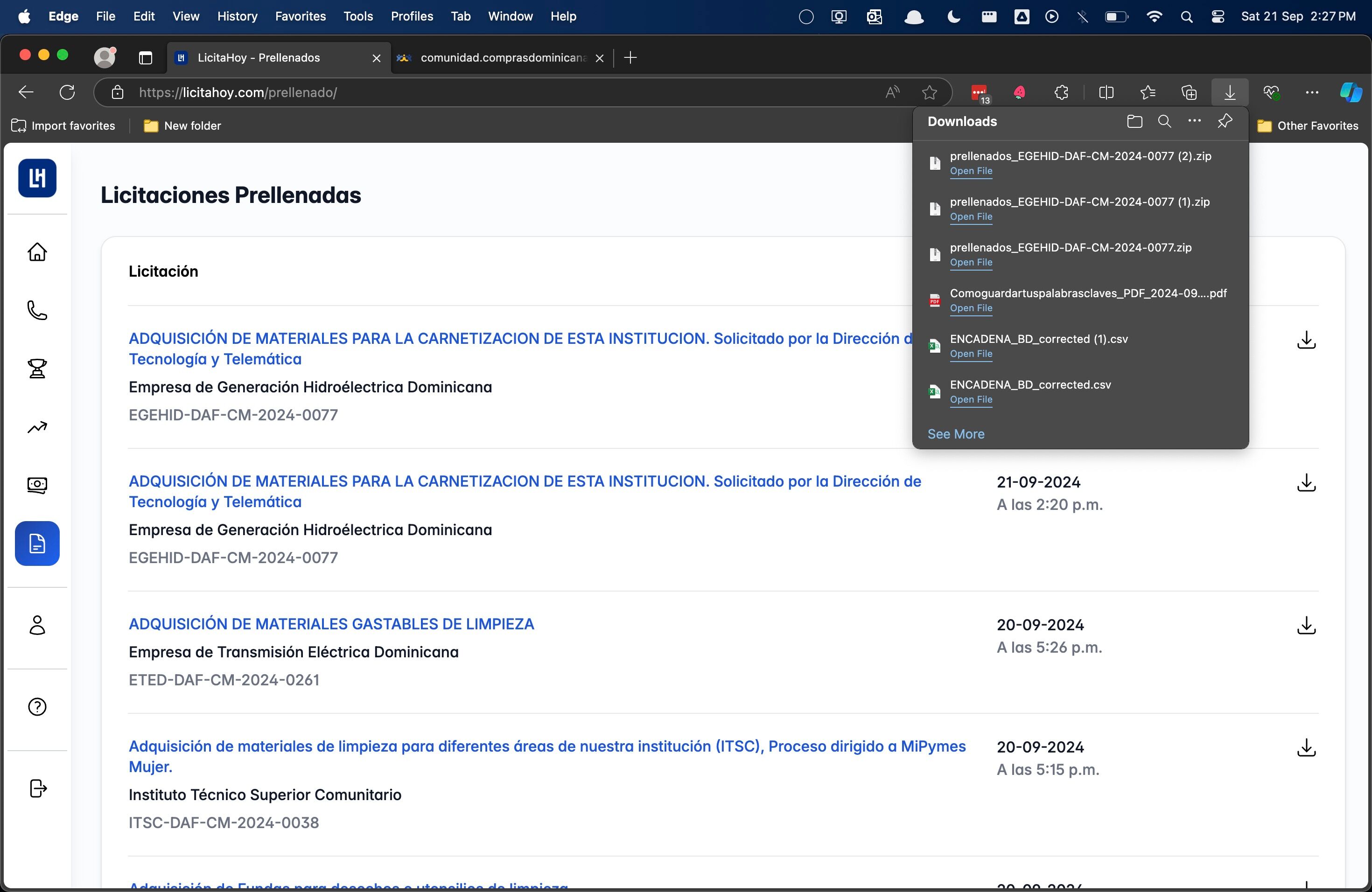Open the home icon in sidebar

pos(37,252)
